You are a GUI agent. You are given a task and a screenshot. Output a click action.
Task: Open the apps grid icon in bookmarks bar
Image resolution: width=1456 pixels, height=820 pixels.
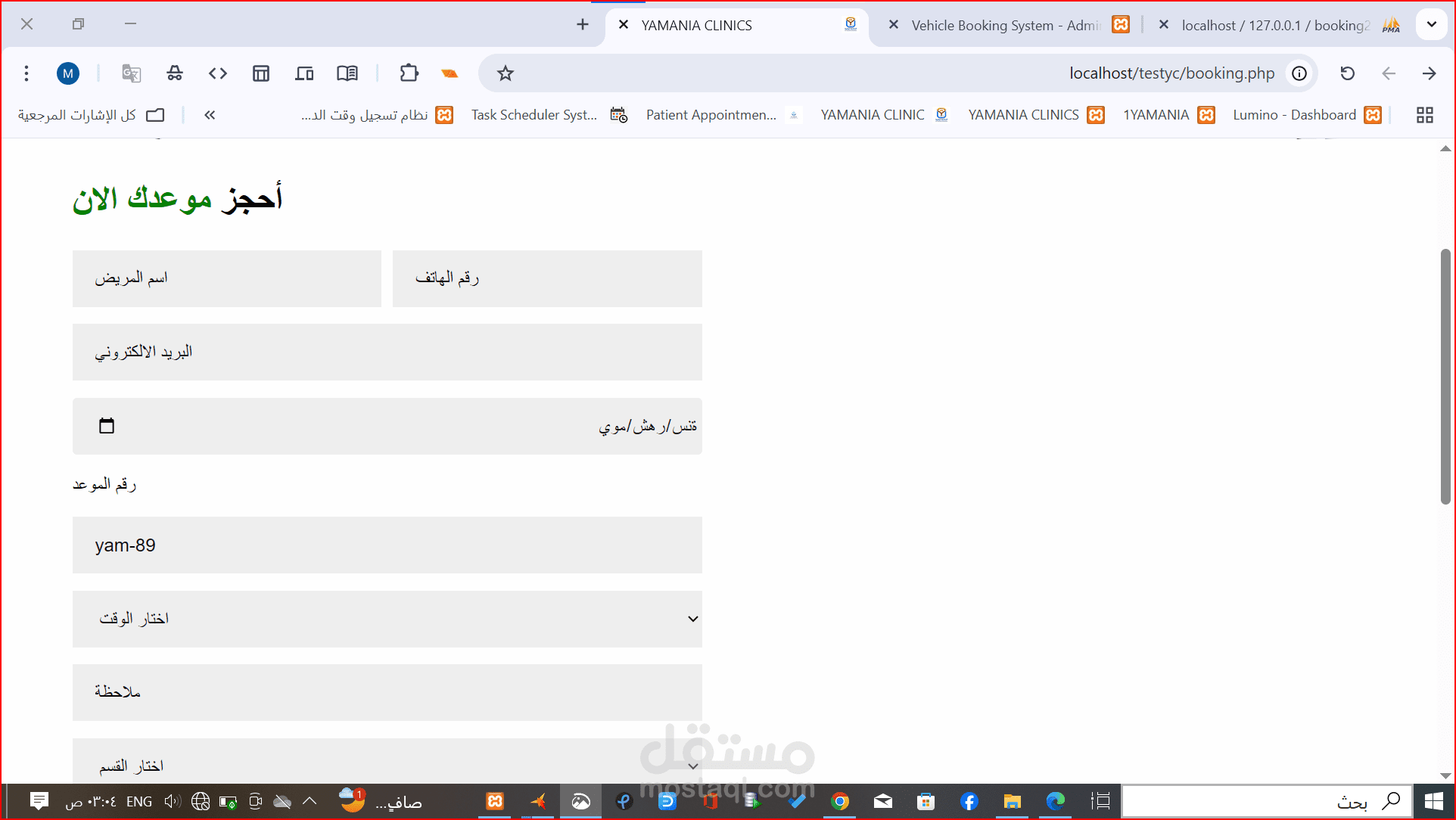[x=1425, y=115]
